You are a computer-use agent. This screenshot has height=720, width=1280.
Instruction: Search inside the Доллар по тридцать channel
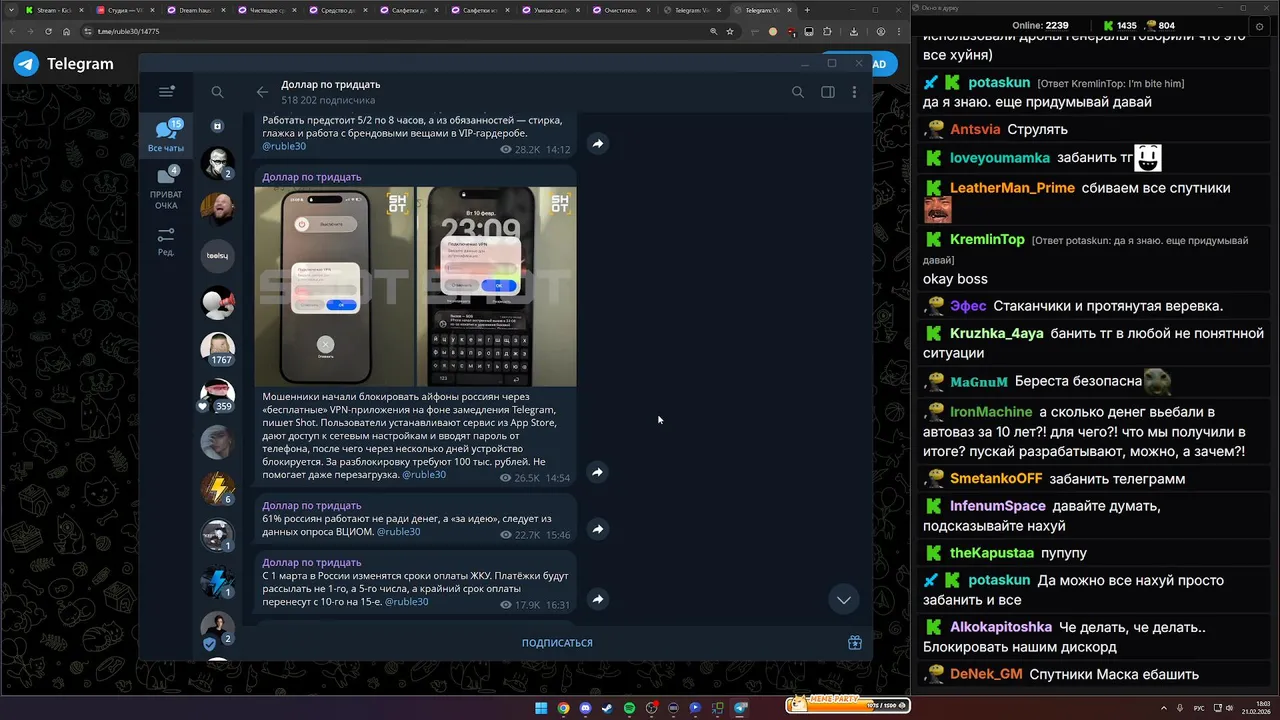point(797,92)
